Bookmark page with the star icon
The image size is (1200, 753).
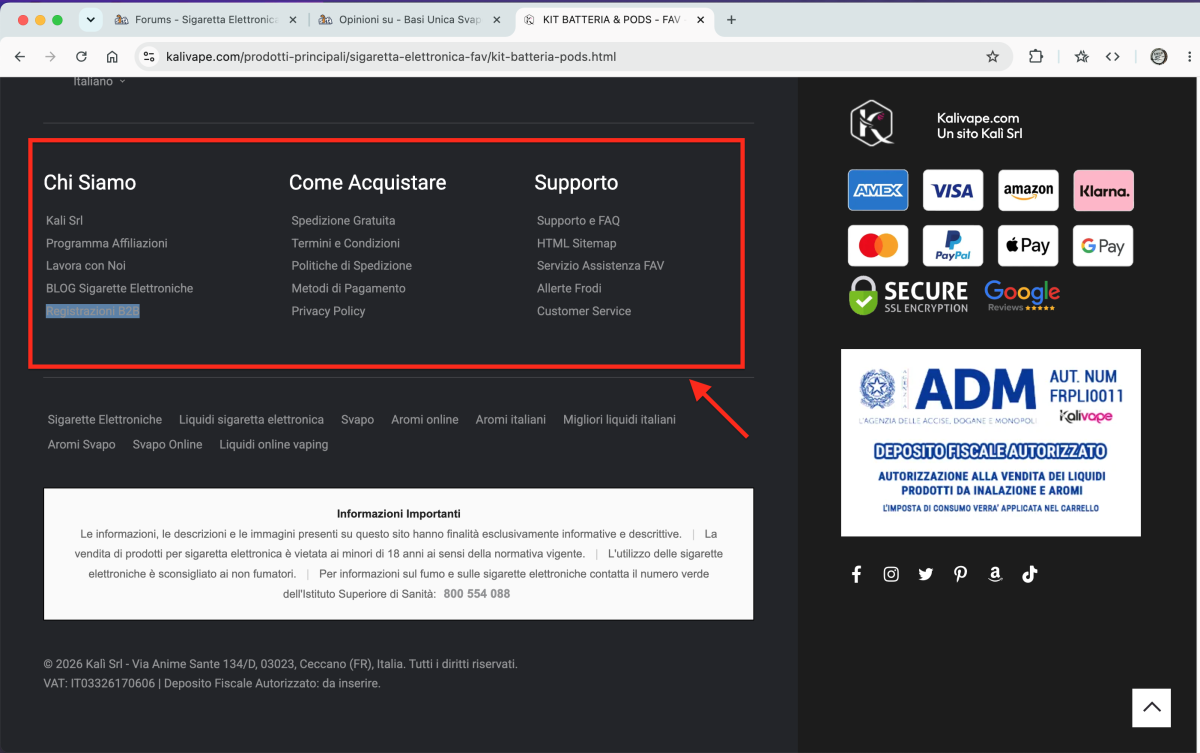pyautogui.click(x=993, y=57)
